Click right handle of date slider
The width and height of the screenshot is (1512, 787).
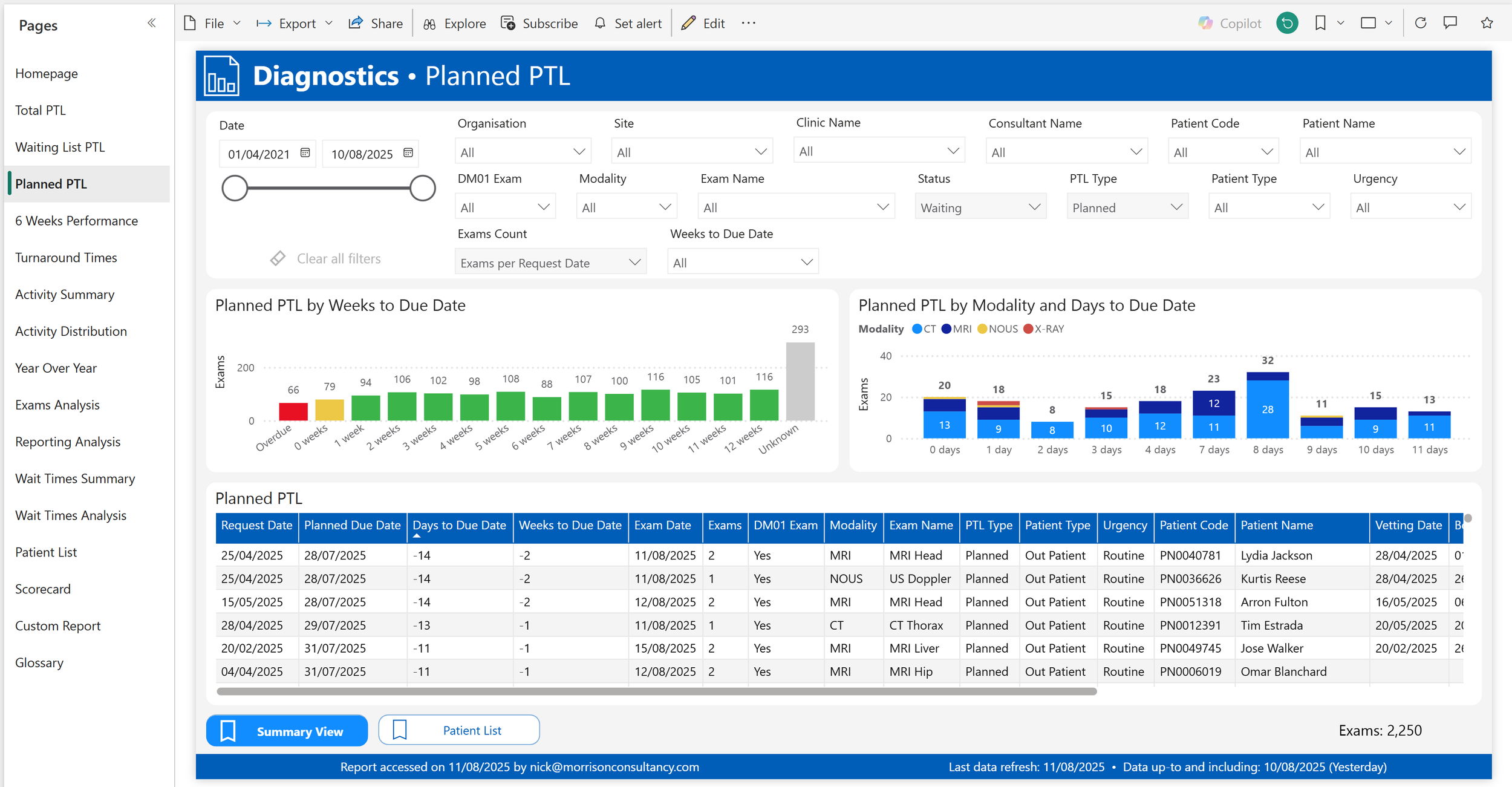[422, 188]
